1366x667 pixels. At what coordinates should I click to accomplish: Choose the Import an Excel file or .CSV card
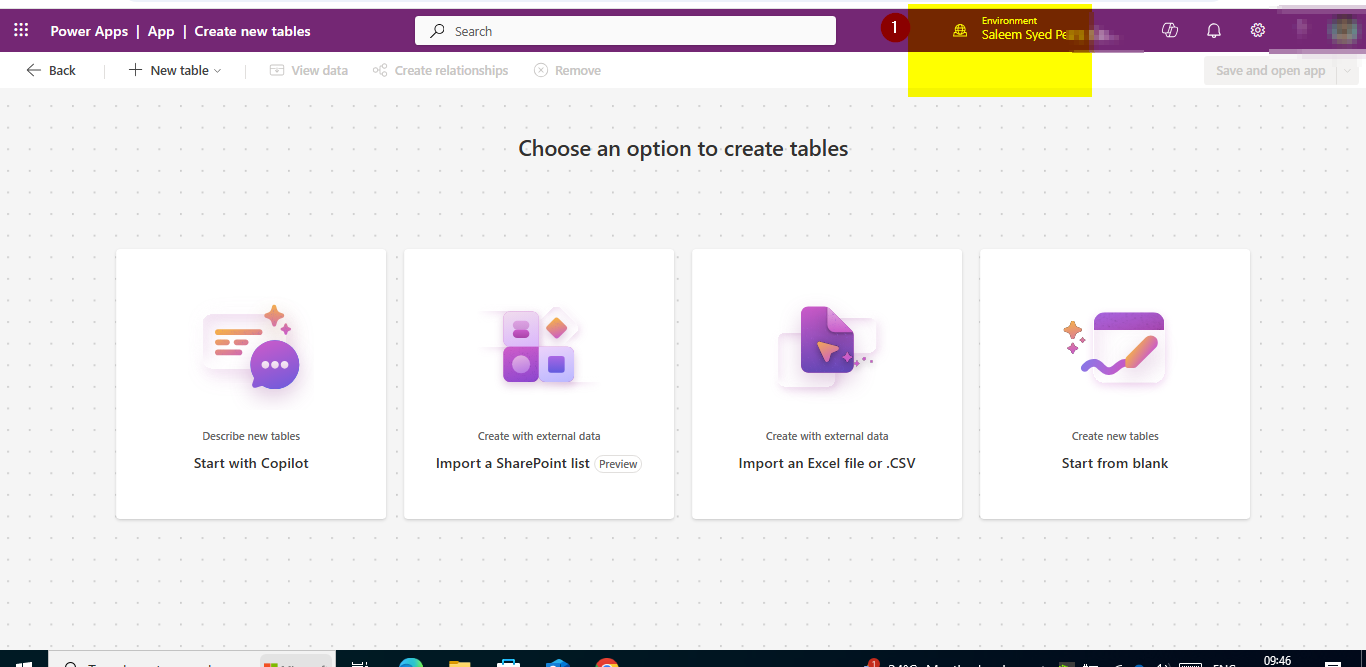tap(827, 384)
